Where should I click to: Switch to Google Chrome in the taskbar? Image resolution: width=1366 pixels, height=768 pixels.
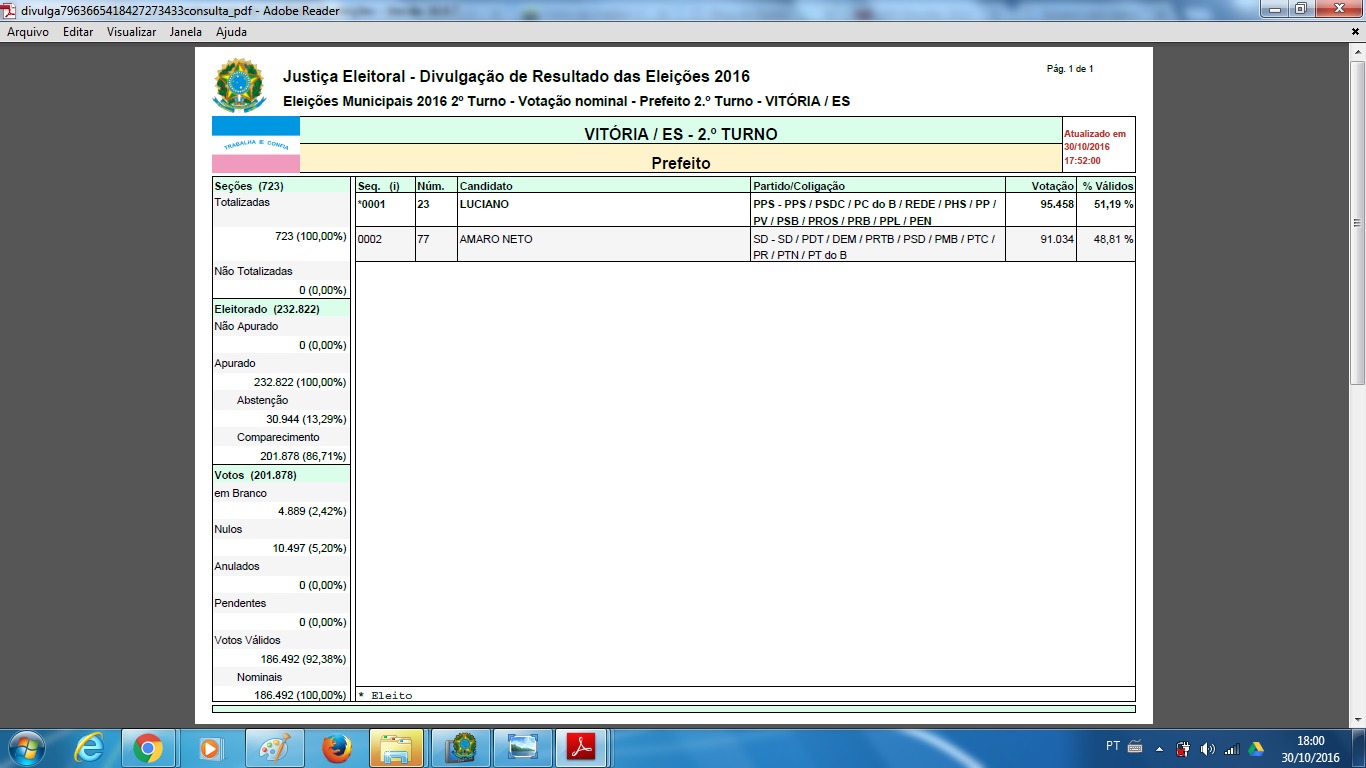148,748
